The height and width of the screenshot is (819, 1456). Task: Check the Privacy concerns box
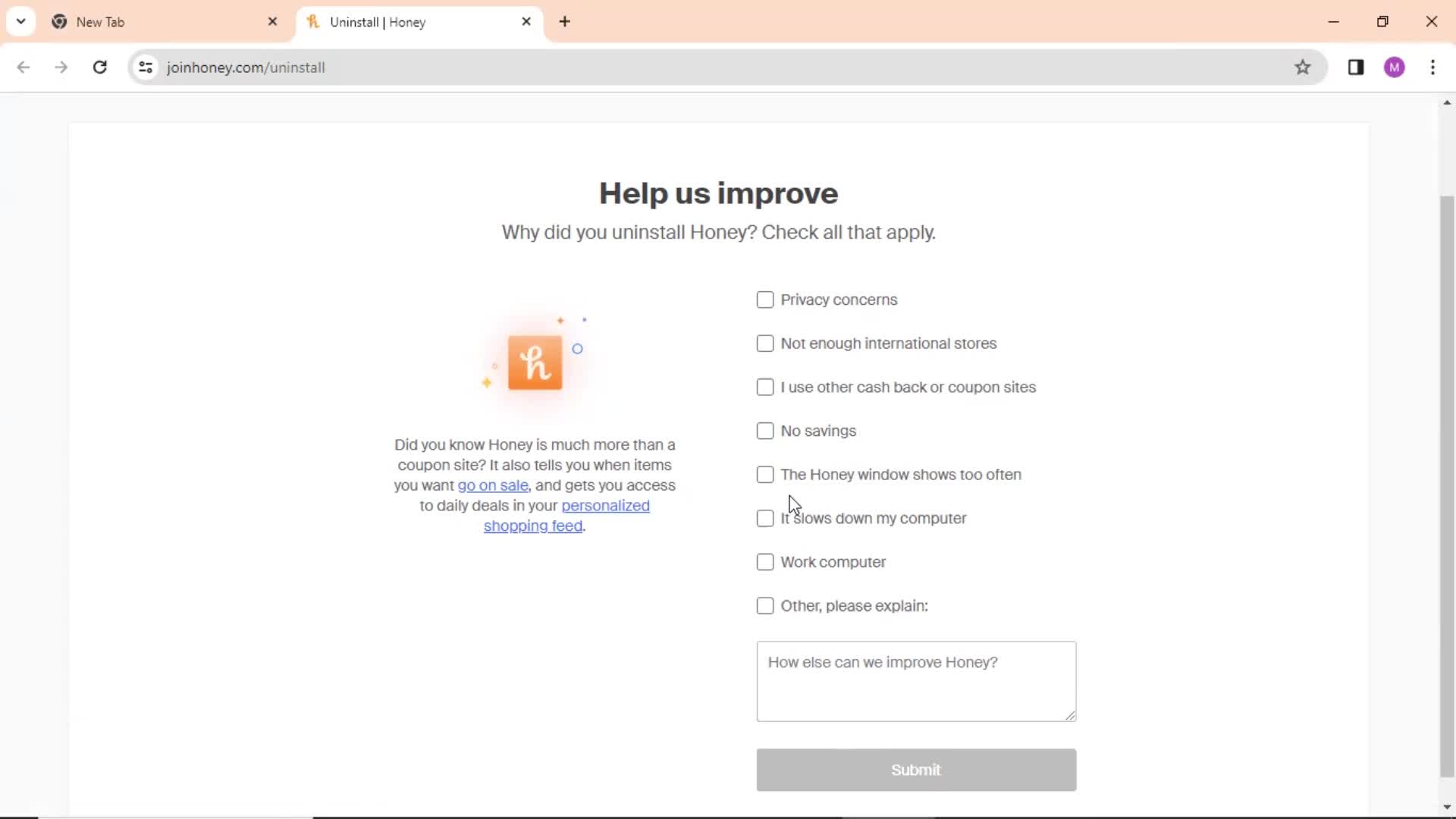pyautogui.click(x=765, y=300)
